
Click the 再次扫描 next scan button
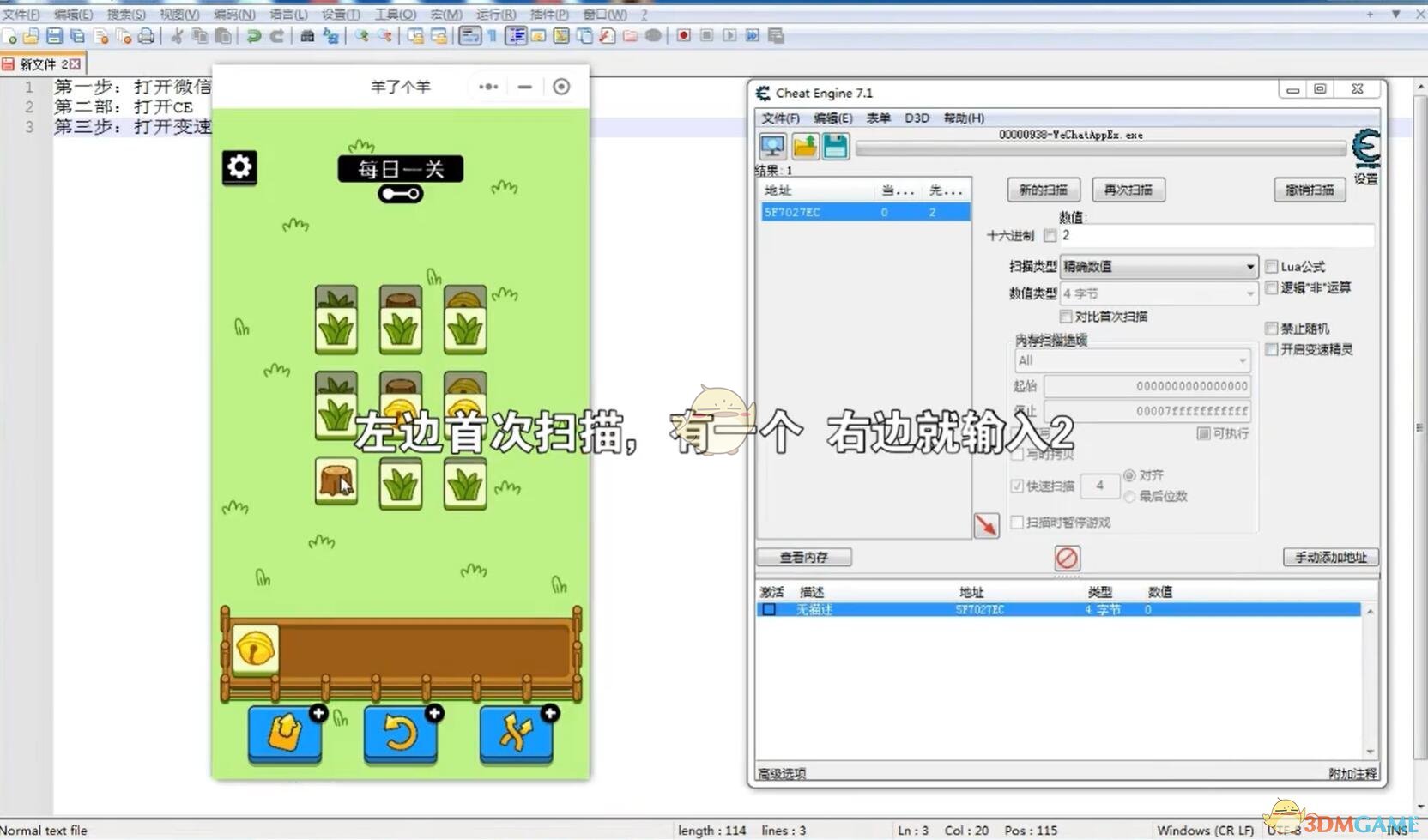pos(1128,190)
